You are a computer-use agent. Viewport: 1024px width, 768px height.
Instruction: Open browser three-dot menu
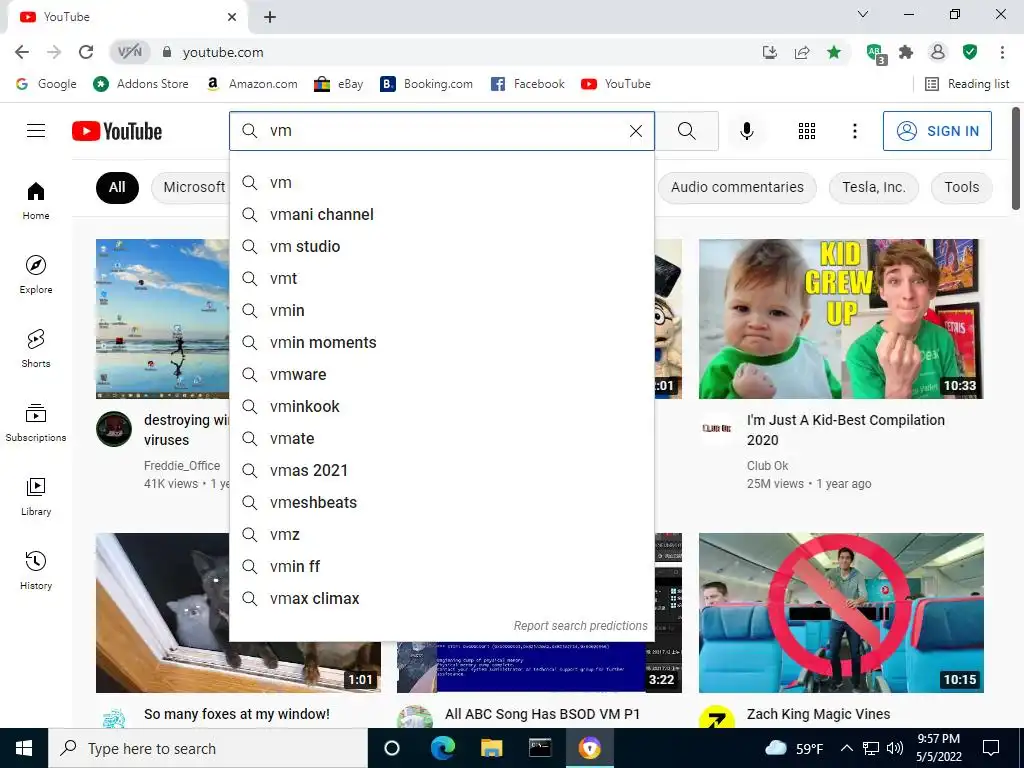(x=1002, y=52)
